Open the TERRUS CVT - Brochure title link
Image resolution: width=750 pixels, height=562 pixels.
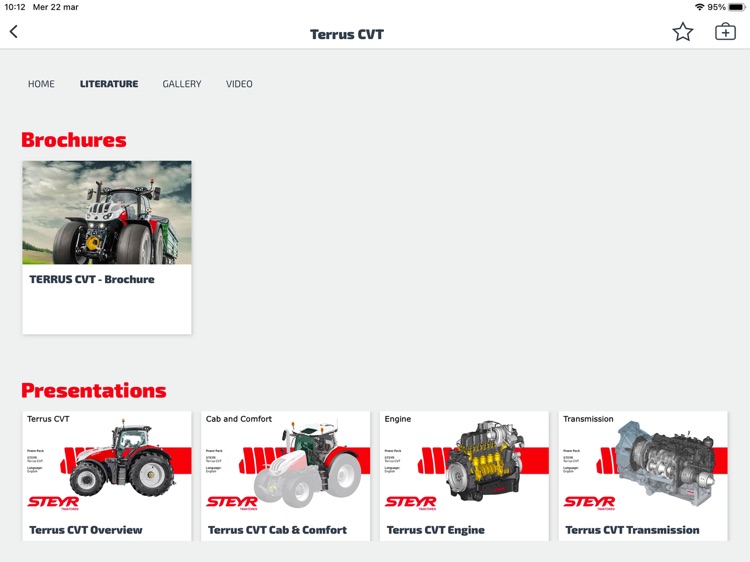(92, 279)
